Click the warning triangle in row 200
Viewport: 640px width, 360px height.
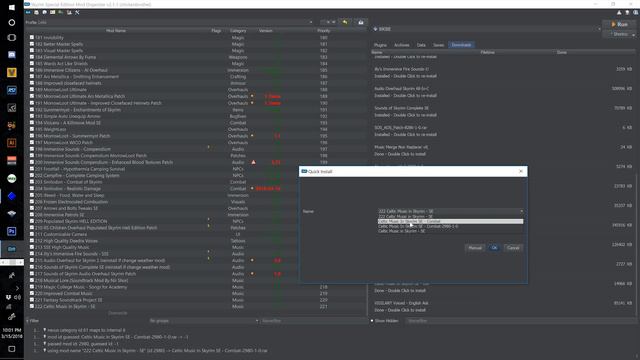253,162
